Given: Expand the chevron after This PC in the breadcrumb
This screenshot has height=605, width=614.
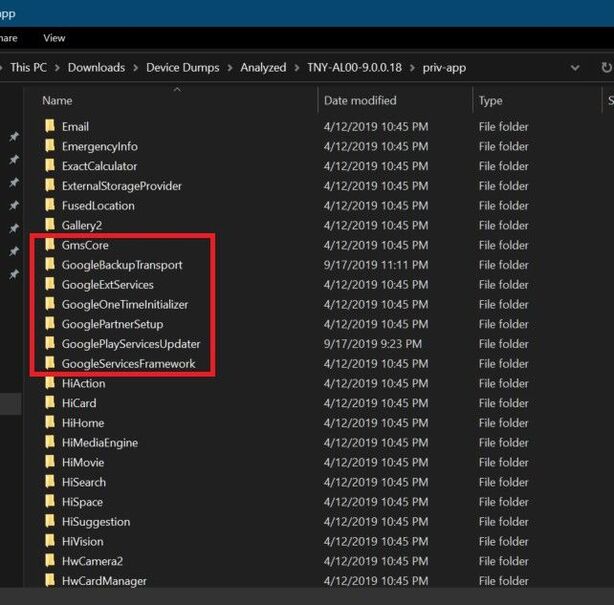Looking at the screenshot, I should (58, 67).
